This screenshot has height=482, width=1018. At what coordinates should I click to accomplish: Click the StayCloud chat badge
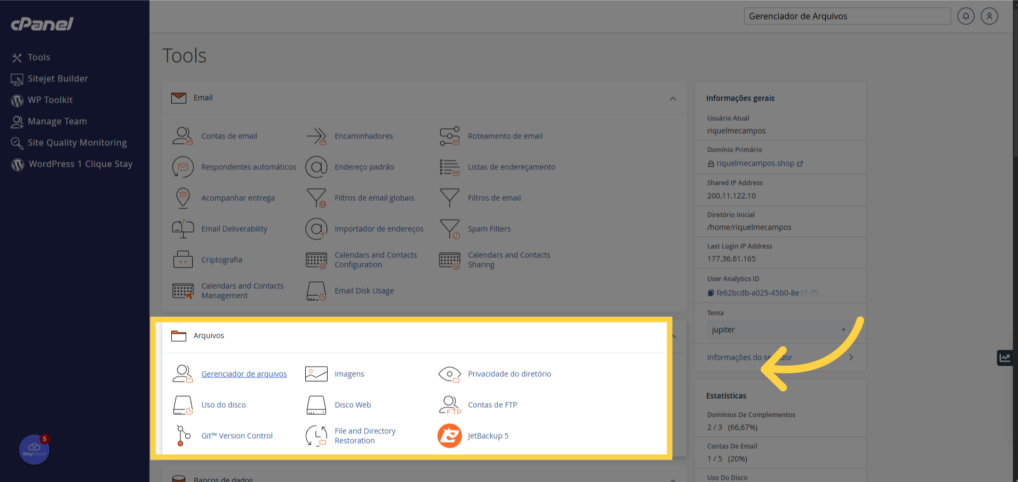click(34, 450)
